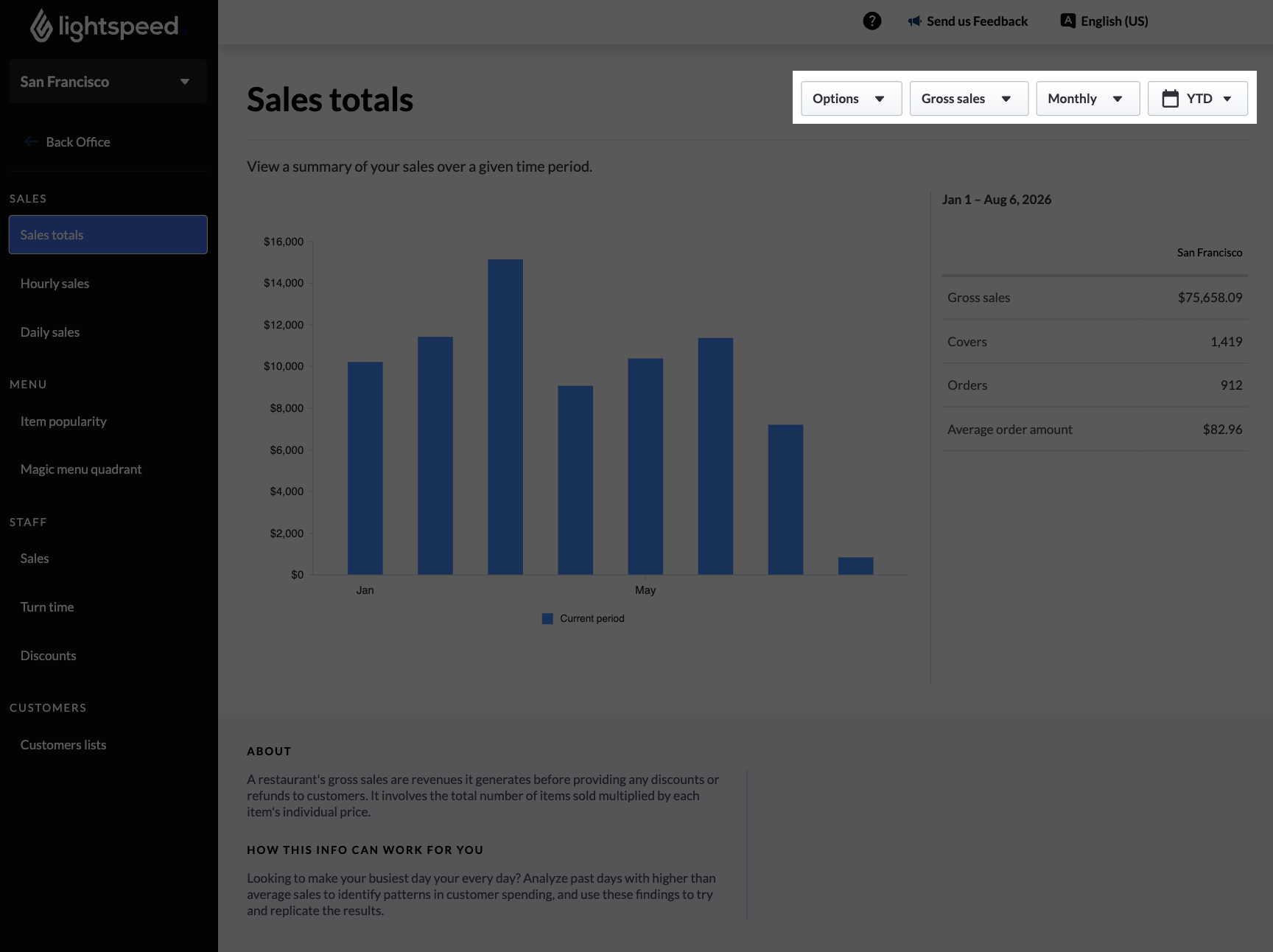Click the megaphone feedback icon
Screen dimensions: 1273x952
(x=915, y=21)
